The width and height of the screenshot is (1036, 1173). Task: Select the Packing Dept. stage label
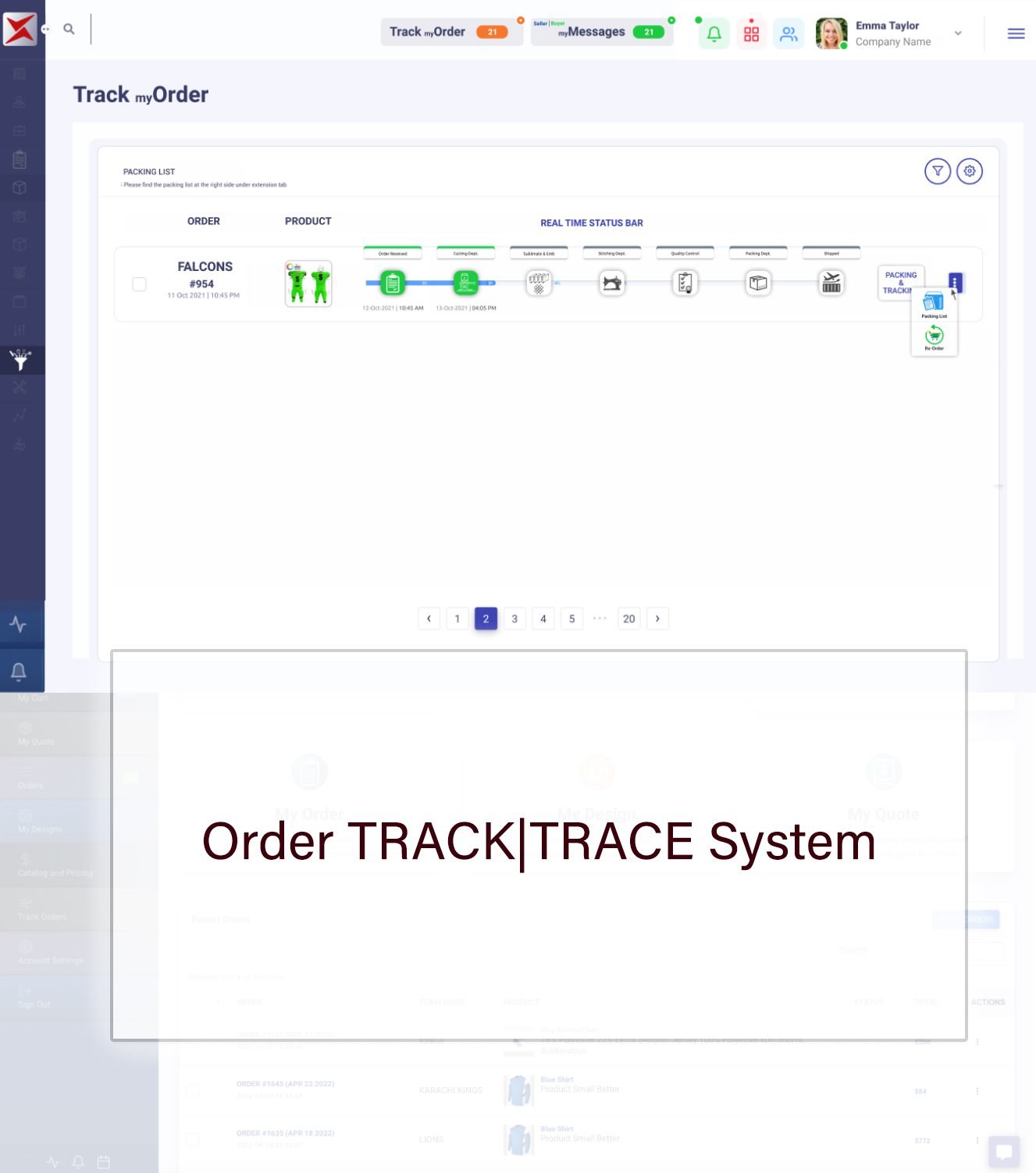(x=758, y=253)
